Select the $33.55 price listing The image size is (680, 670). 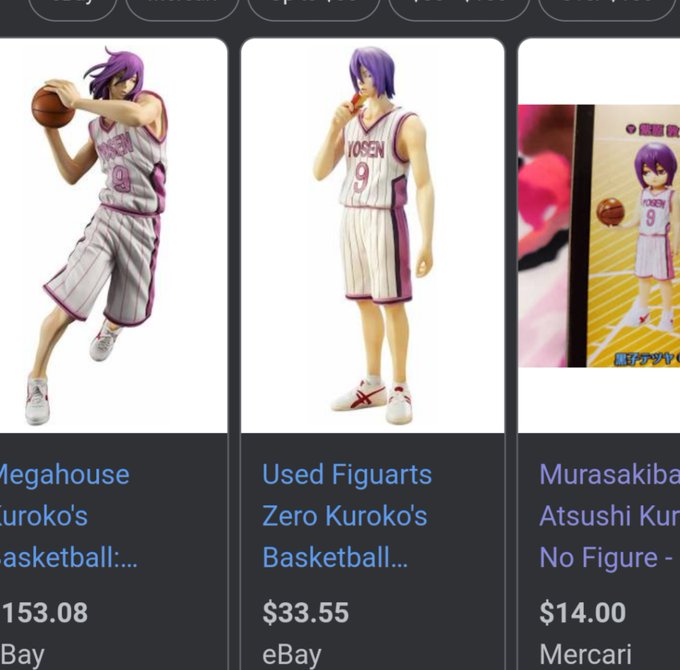pos(305,612)
